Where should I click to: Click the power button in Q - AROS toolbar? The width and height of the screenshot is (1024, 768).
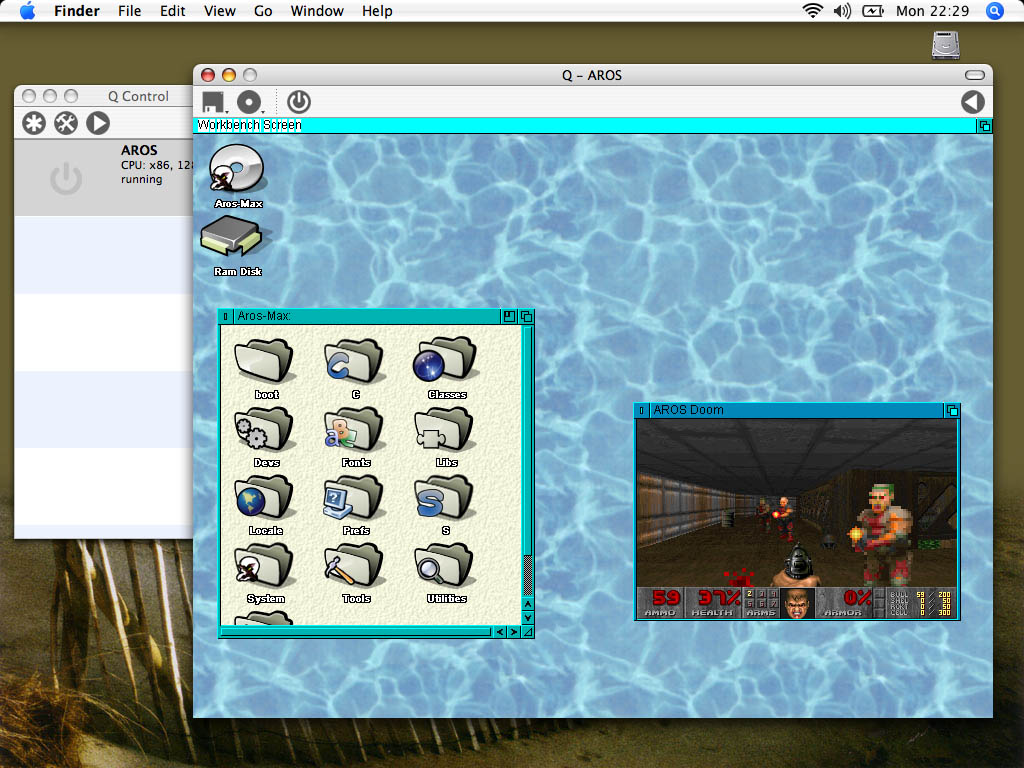tap(298, 102)
